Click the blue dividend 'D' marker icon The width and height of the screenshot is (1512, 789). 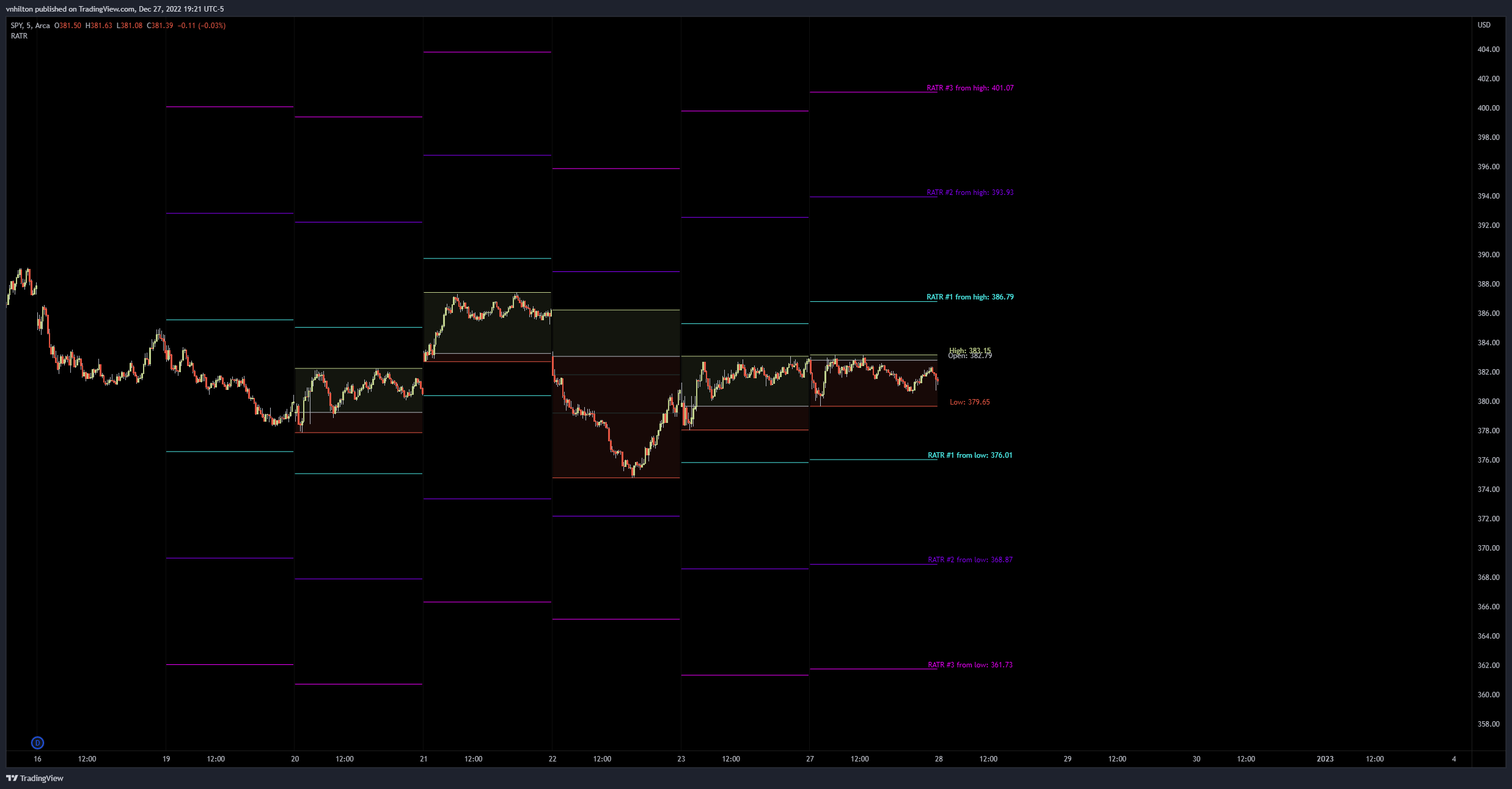(x=37, y=743)
